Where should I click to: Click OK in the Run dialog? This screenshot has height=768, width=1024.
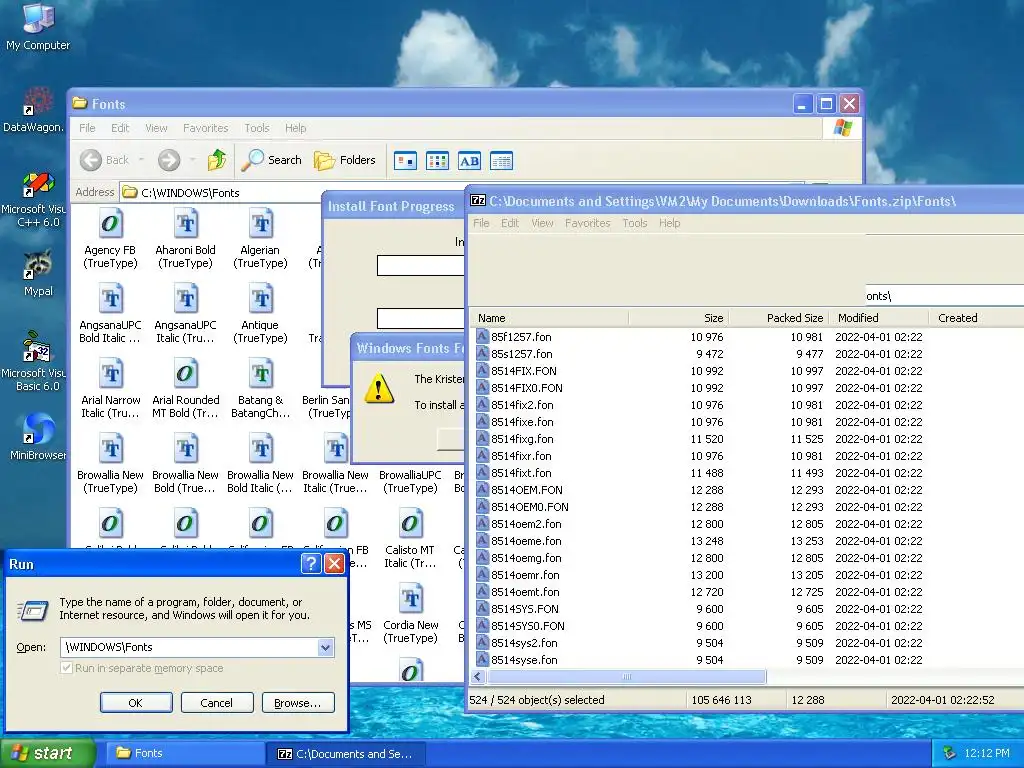coord(136,703)
